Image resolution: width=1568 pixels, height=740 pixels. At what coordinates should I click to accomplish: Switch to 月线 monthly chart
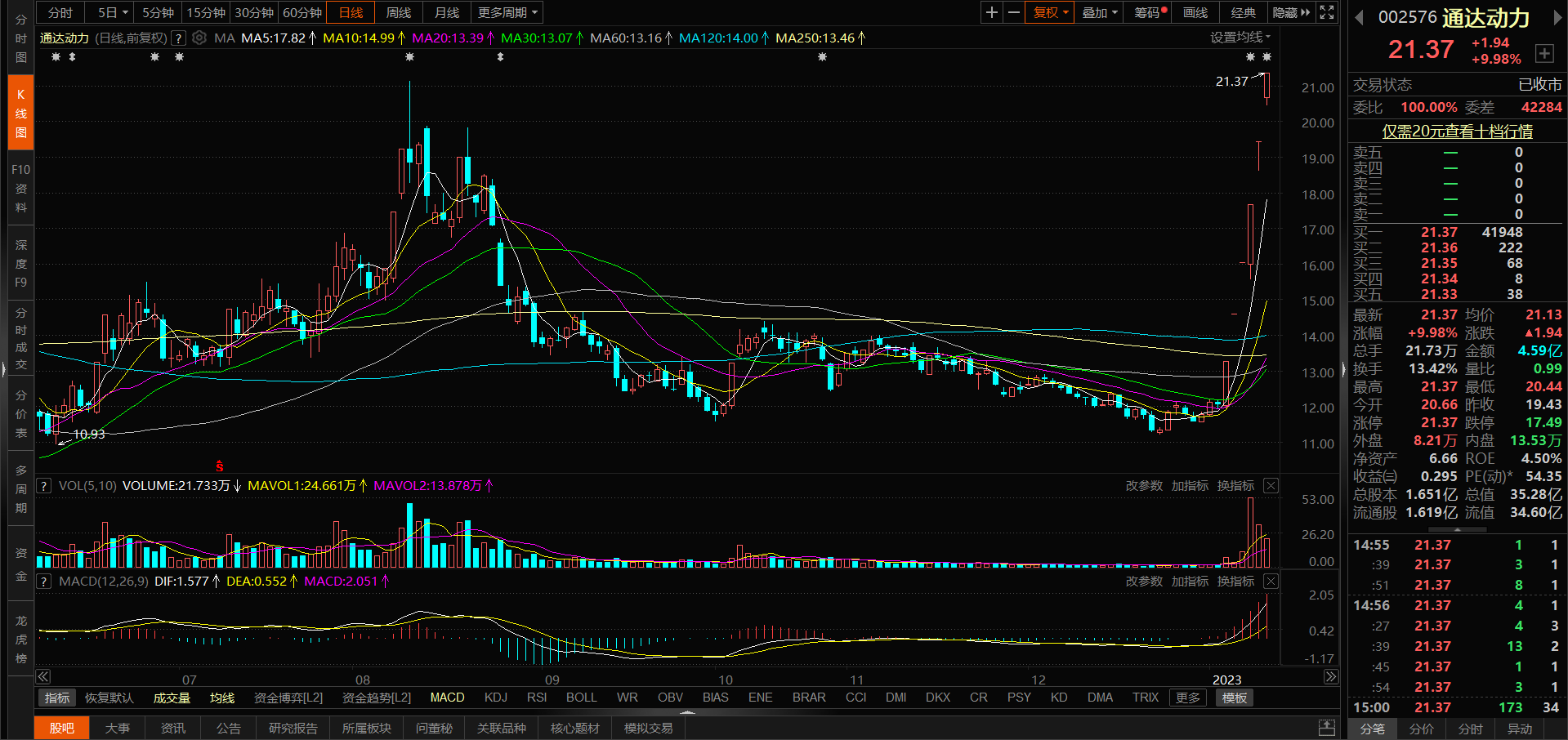tap(447, 12)
